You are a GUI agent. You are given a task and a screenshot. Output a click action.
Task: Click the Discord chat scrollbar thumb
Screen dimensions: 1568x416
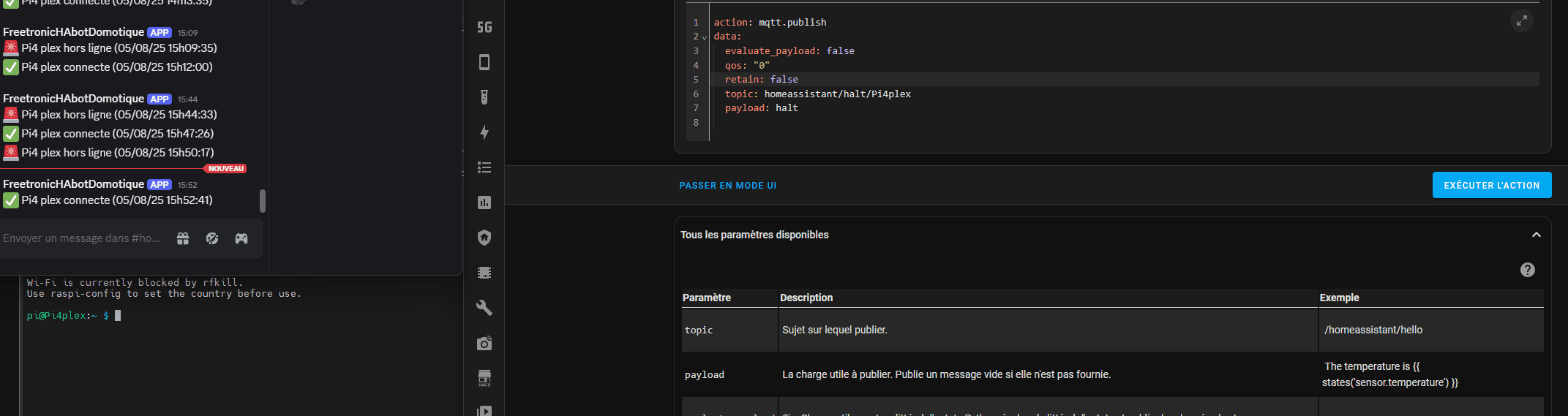tap(263, 201)
